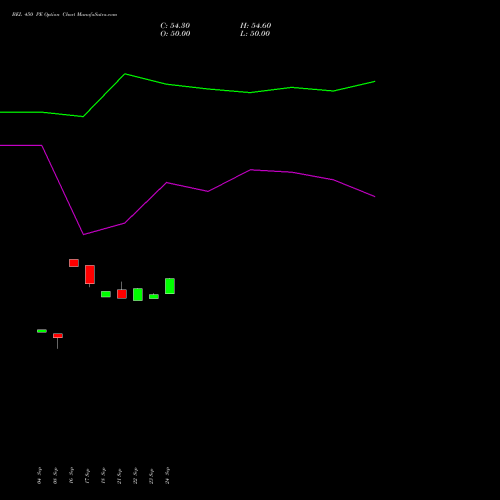Click the '24 Sep' date axis label
Image resolution: width=500 pixels, height=500 pixels.
(168, 476)
